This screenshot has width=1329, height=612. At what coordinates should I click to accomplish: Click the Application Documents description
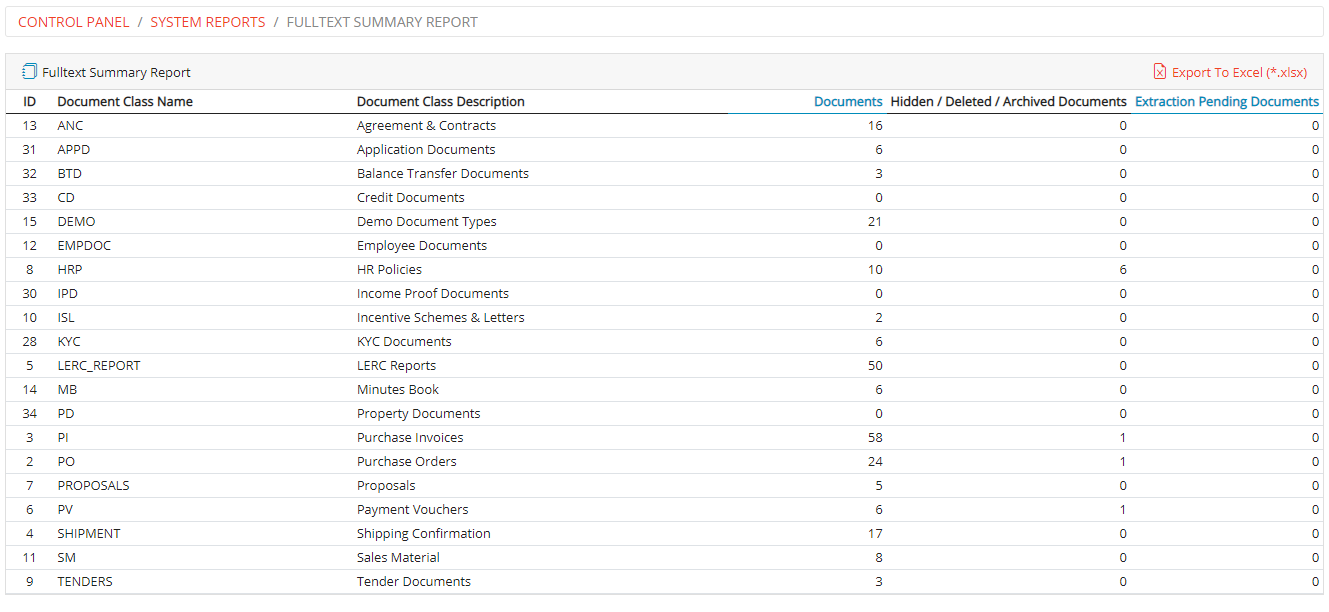[x=426, y=150]
